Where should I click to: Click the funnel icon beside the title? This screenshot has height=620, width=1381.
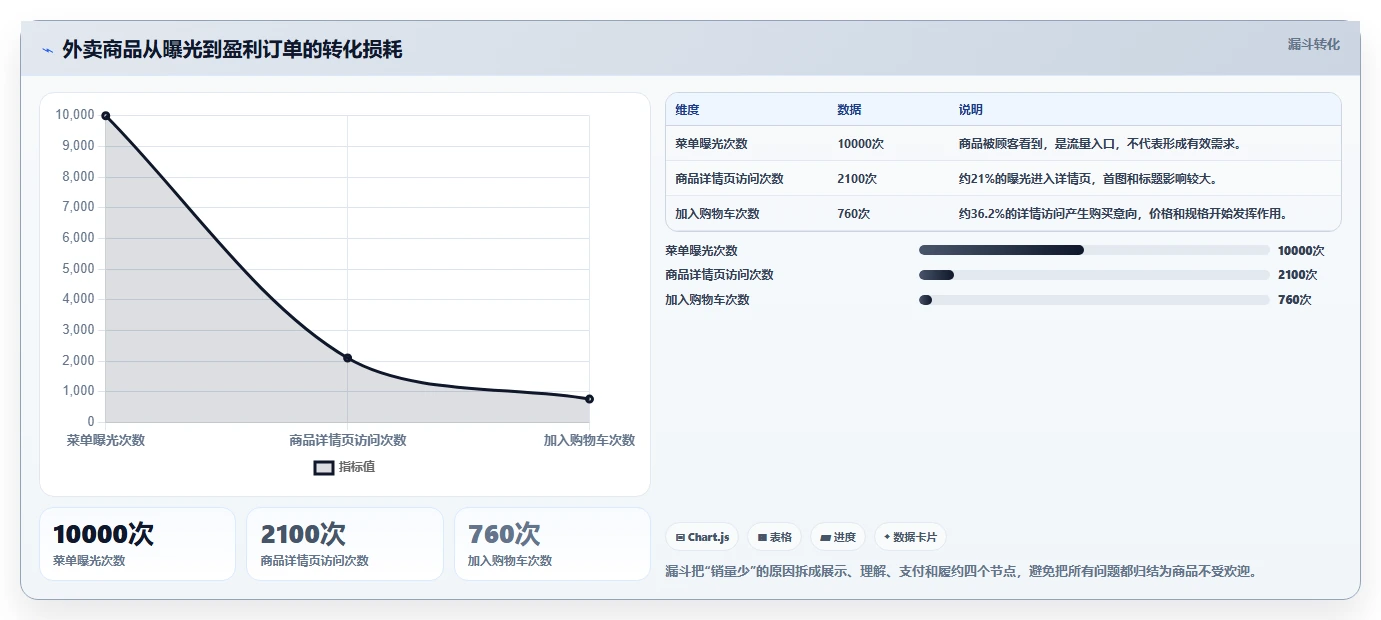click(x=47, y=50)
